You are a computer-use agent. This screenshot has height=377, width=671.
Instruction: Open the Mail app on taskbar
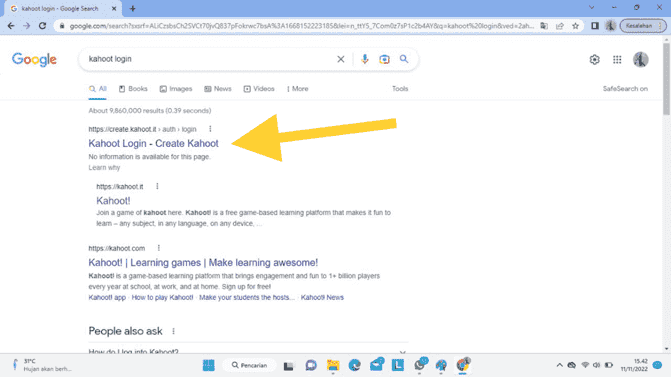coord(377,365)
